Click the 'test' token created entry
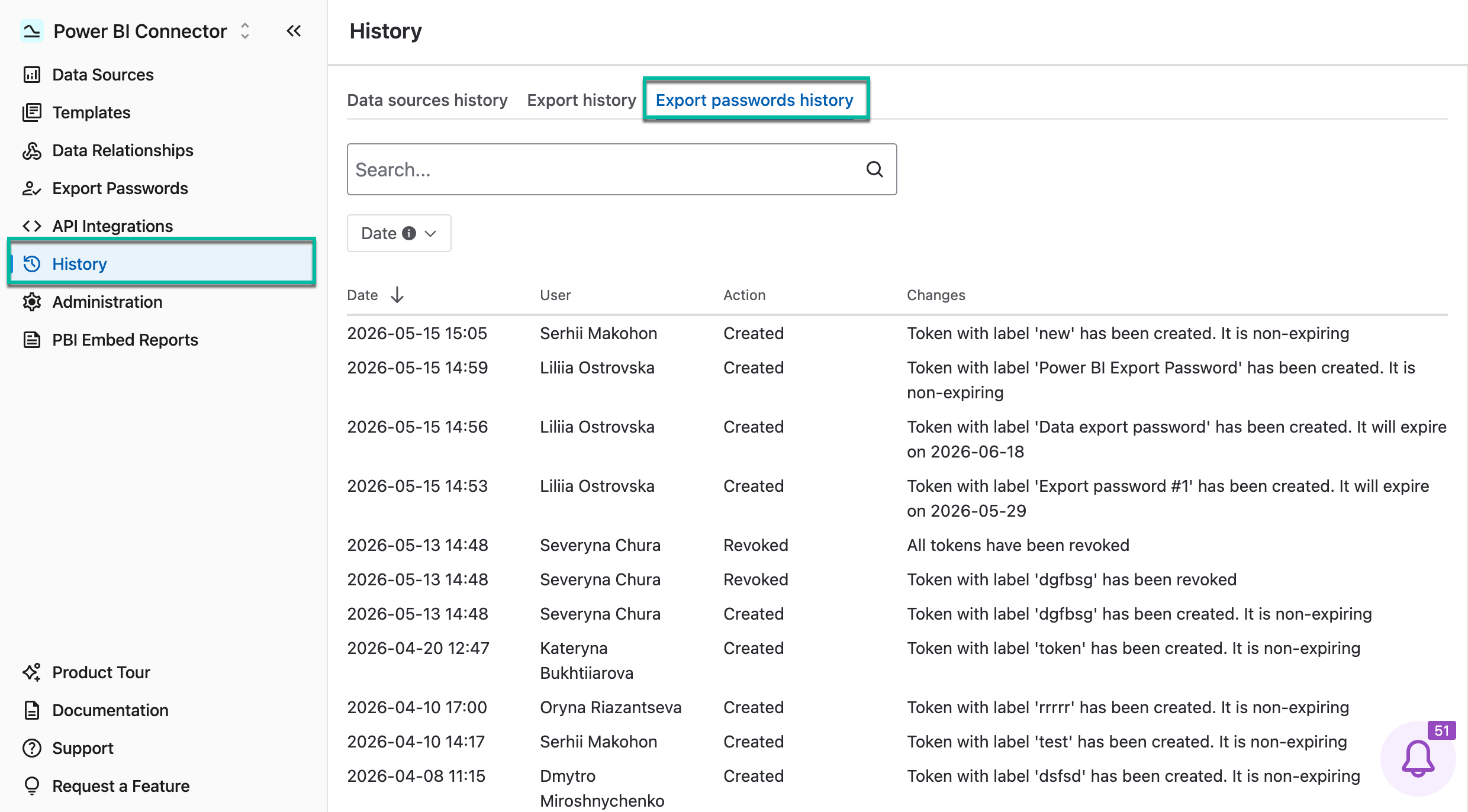 [x=1127, y=742]
